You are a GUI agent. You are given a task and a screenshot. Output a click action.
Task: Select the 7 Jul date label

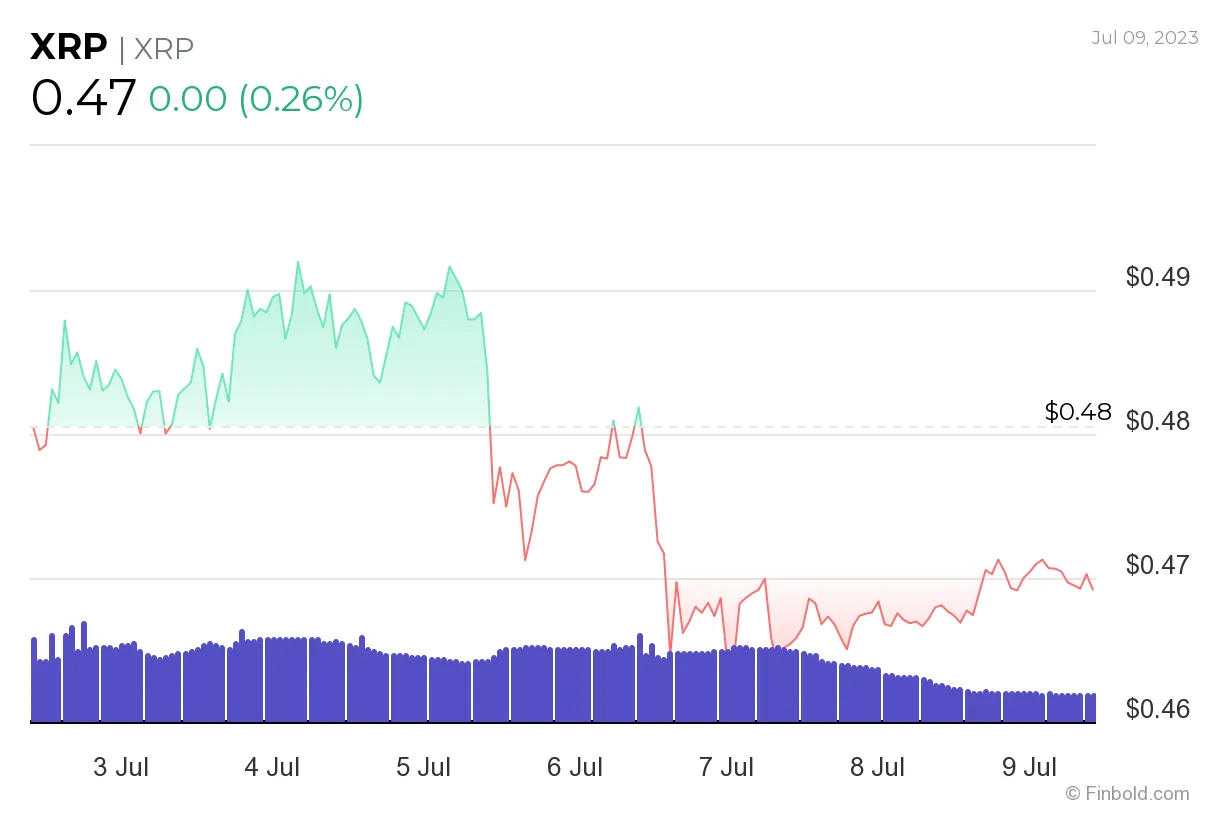click(727, 768)
